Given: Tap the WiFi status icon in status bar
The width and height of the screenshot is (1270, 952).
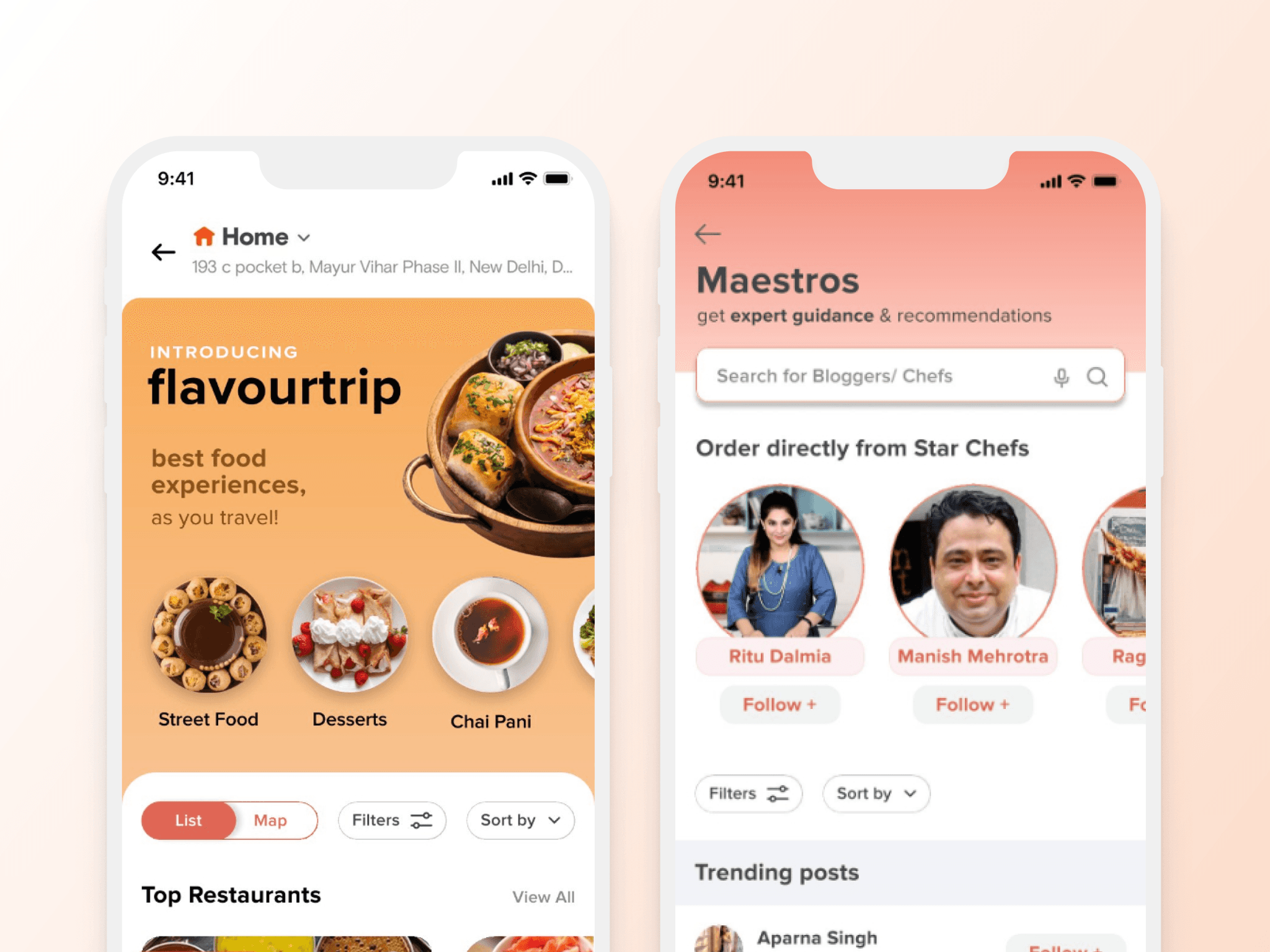Looking at the screenshot, I should [x=516, y=179].
